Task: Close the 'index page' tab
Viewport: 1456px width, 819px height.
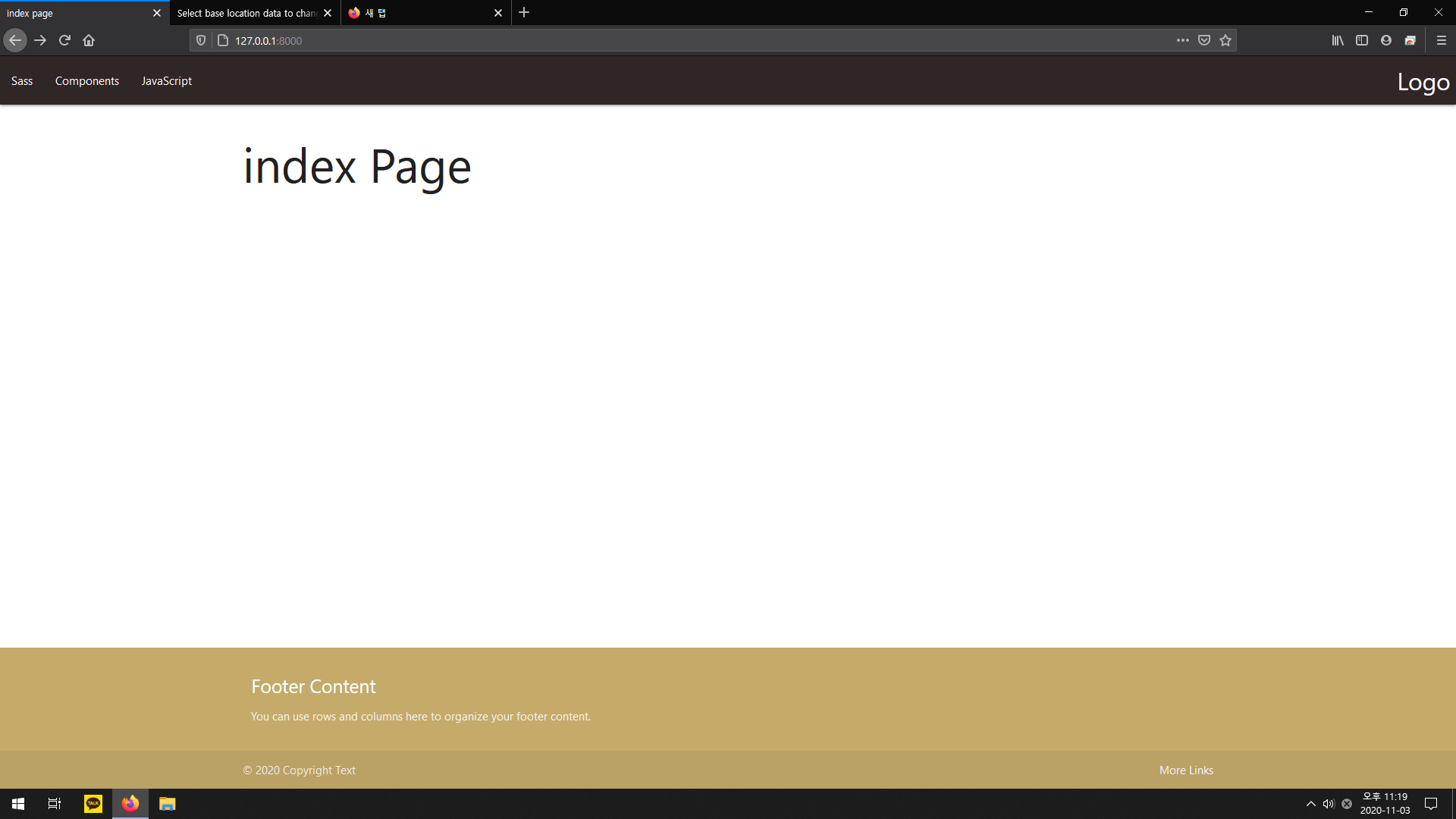Action: tap(157, 13)
